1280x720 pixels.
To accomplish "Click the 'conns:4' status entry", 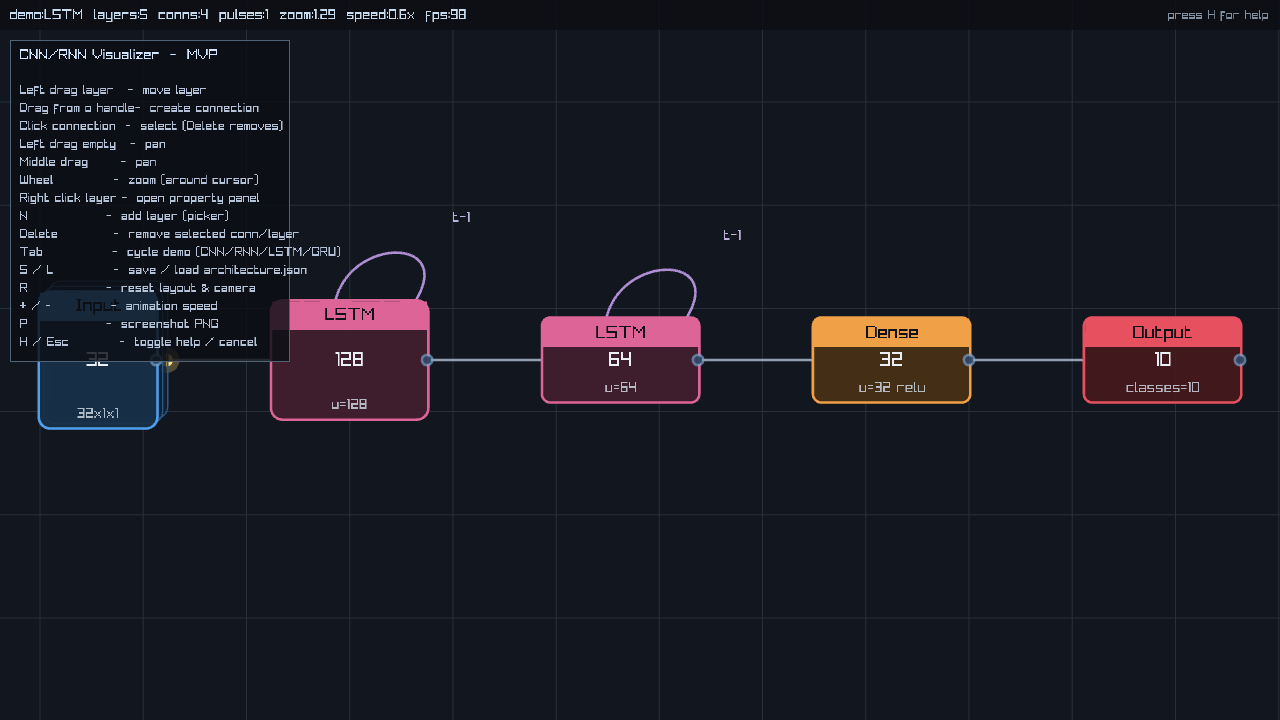I will pos(183,15).
